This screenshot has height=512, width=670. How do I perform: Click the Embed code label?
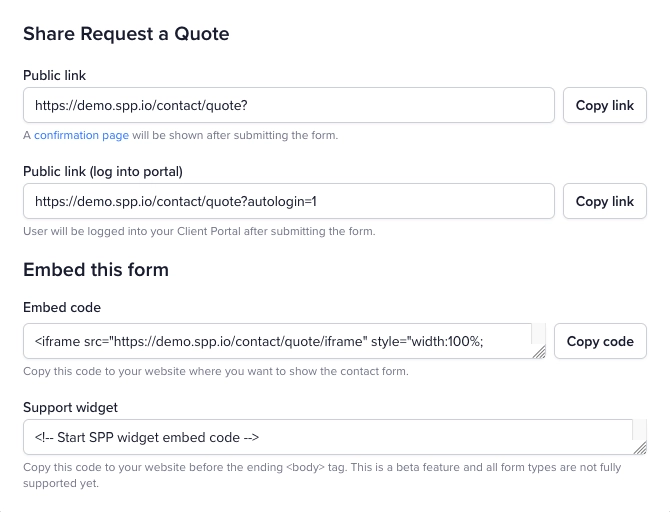(62, 307)
